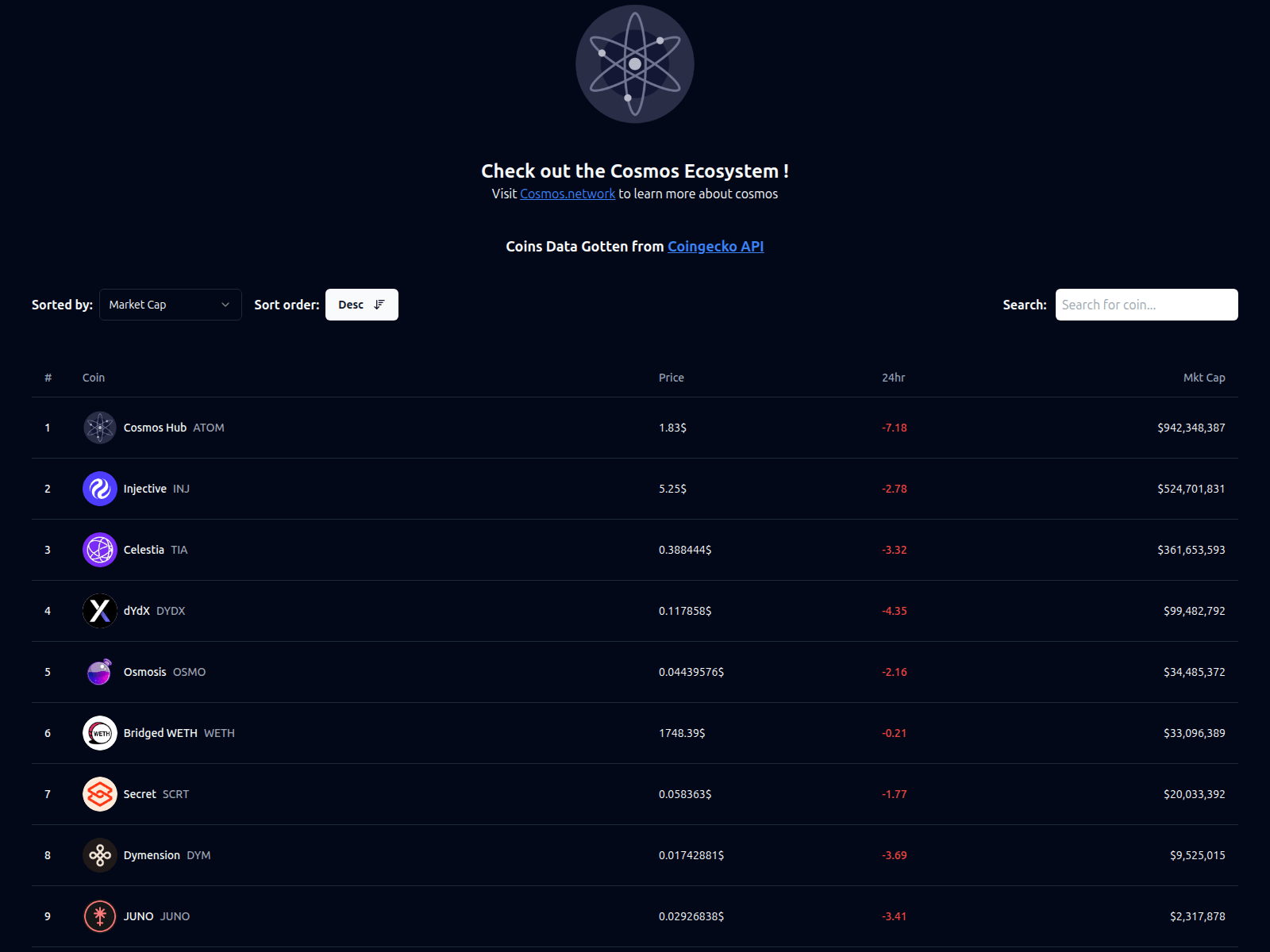Open the Coingecko API link
This screenshot has width=1270, height=952.
(716, 247)
